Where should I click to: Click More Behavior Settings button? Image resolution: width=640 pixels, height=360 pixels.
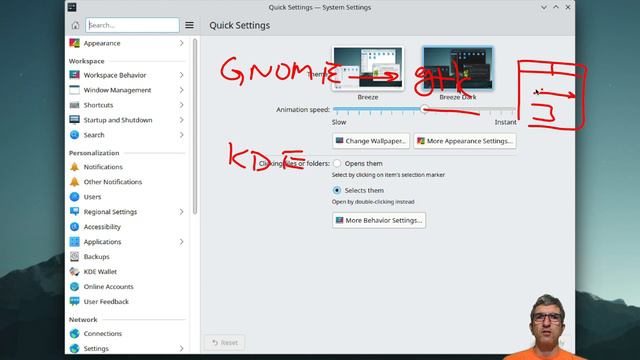pyautogui.click(x=379, y=220)
